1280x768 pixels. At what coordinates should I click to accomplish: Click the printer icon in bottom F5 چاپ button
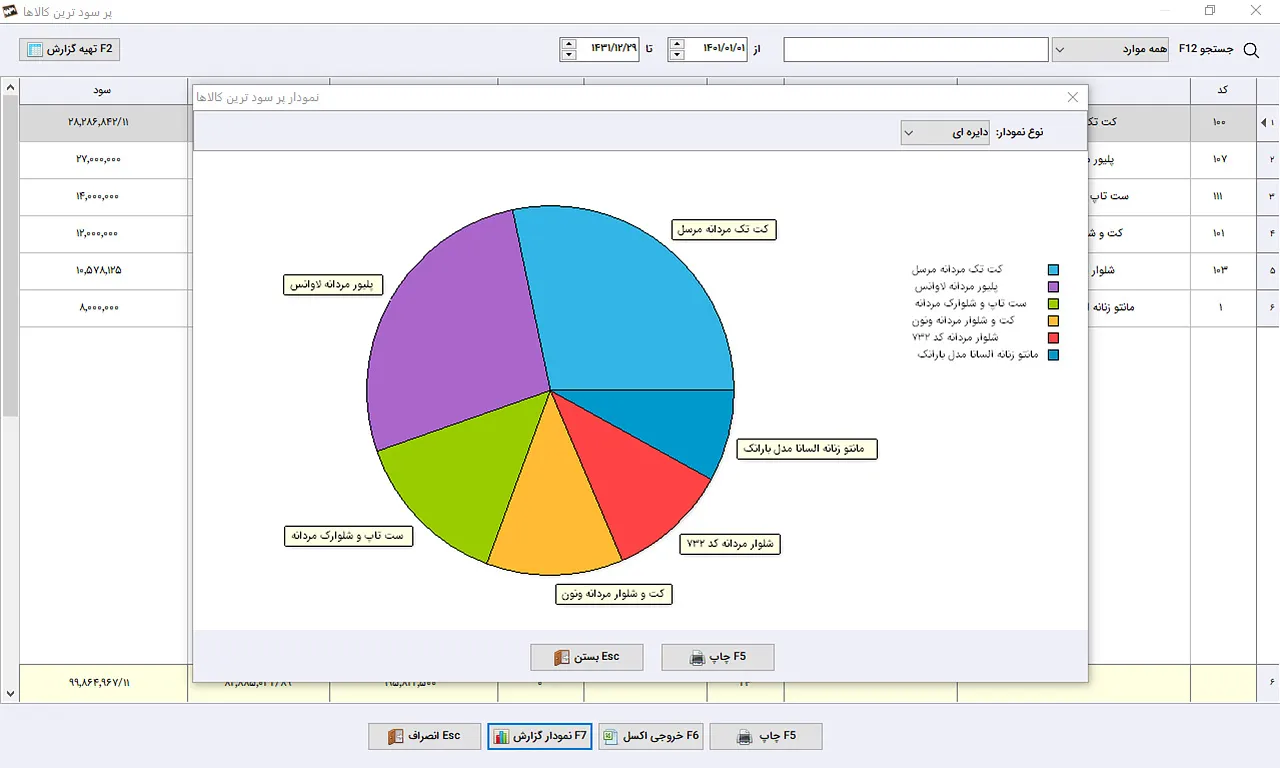click(745, 737)
